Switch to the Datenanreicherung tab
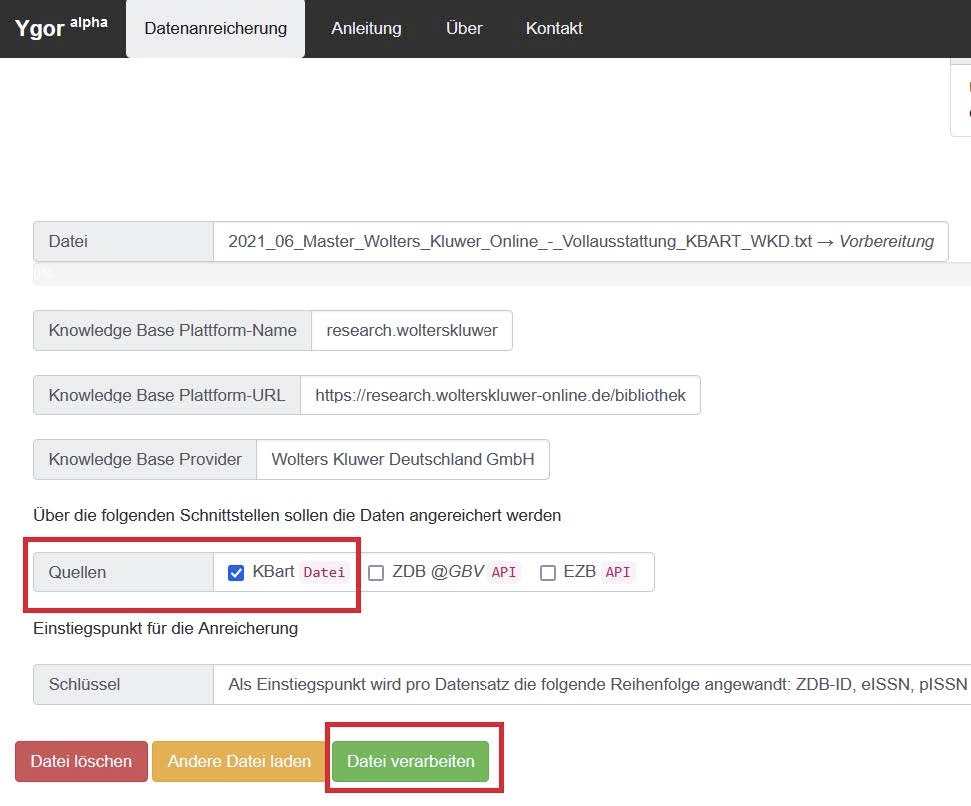Image resolution: width=971 pixels, height=806 pixels. [x=215, y=29]
